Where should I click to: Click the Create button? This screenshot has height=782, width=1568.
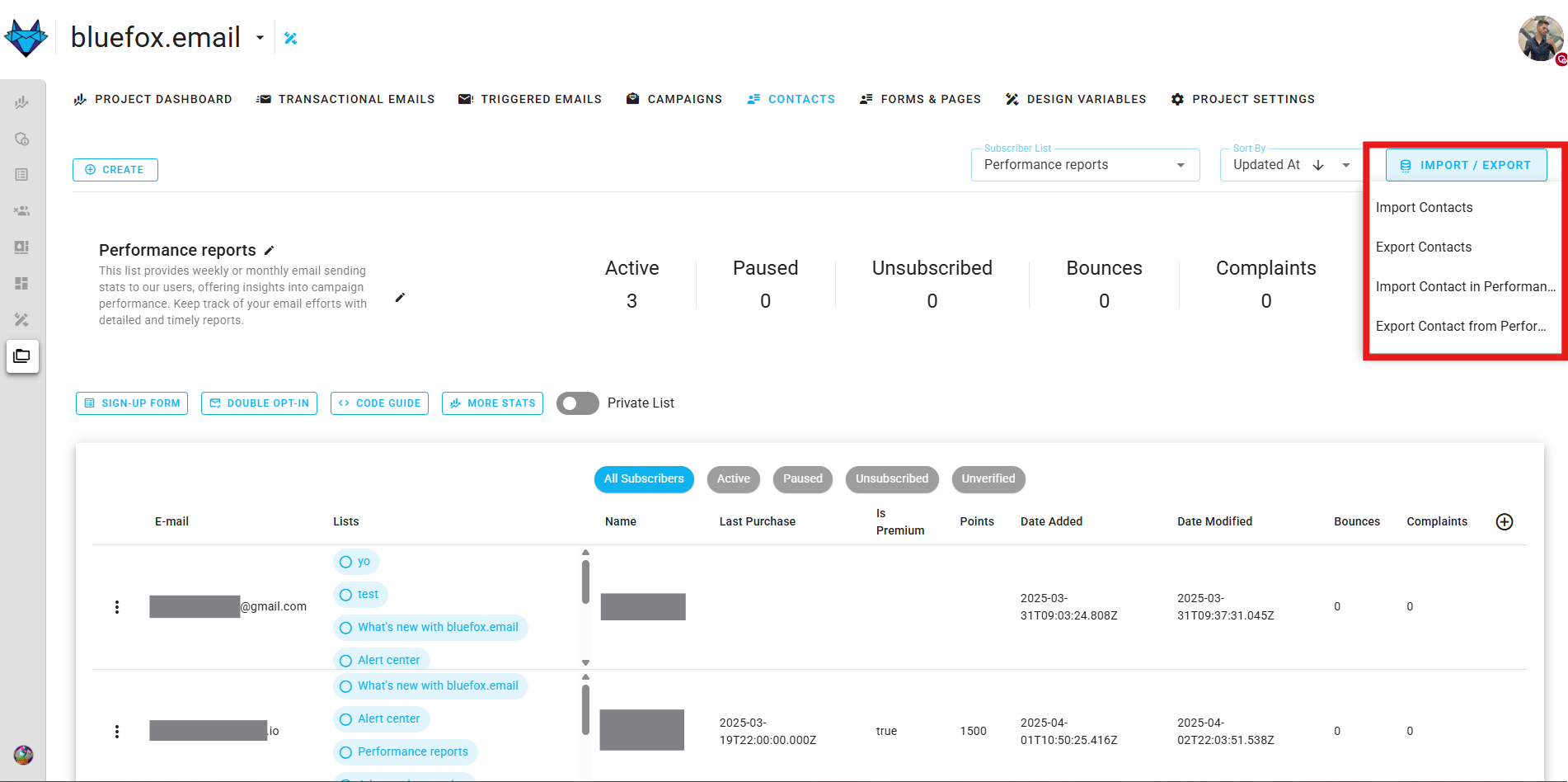click(x=115, y=170)
